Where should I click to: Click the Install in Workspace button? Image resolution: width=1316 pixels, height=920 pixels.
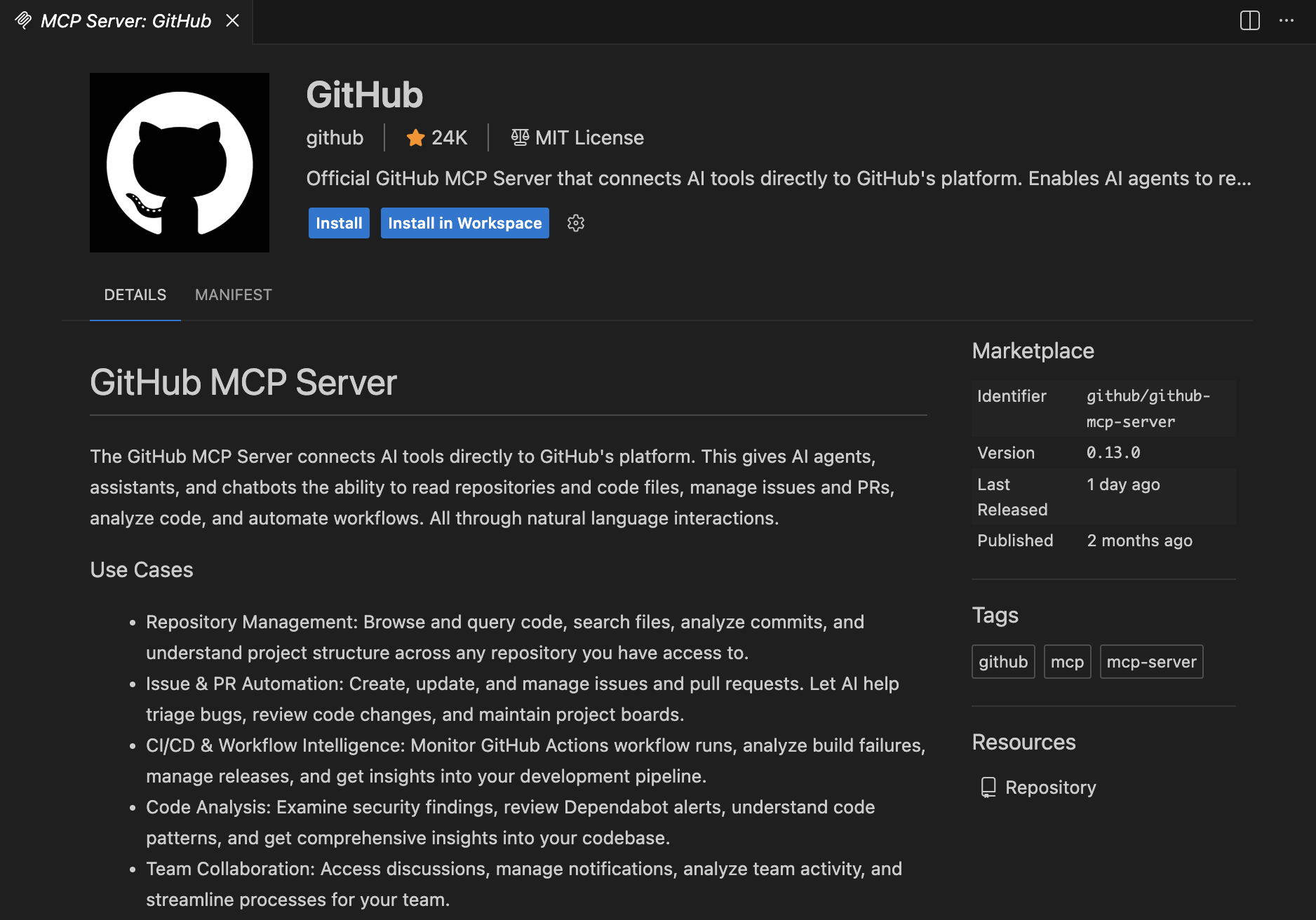464,223
